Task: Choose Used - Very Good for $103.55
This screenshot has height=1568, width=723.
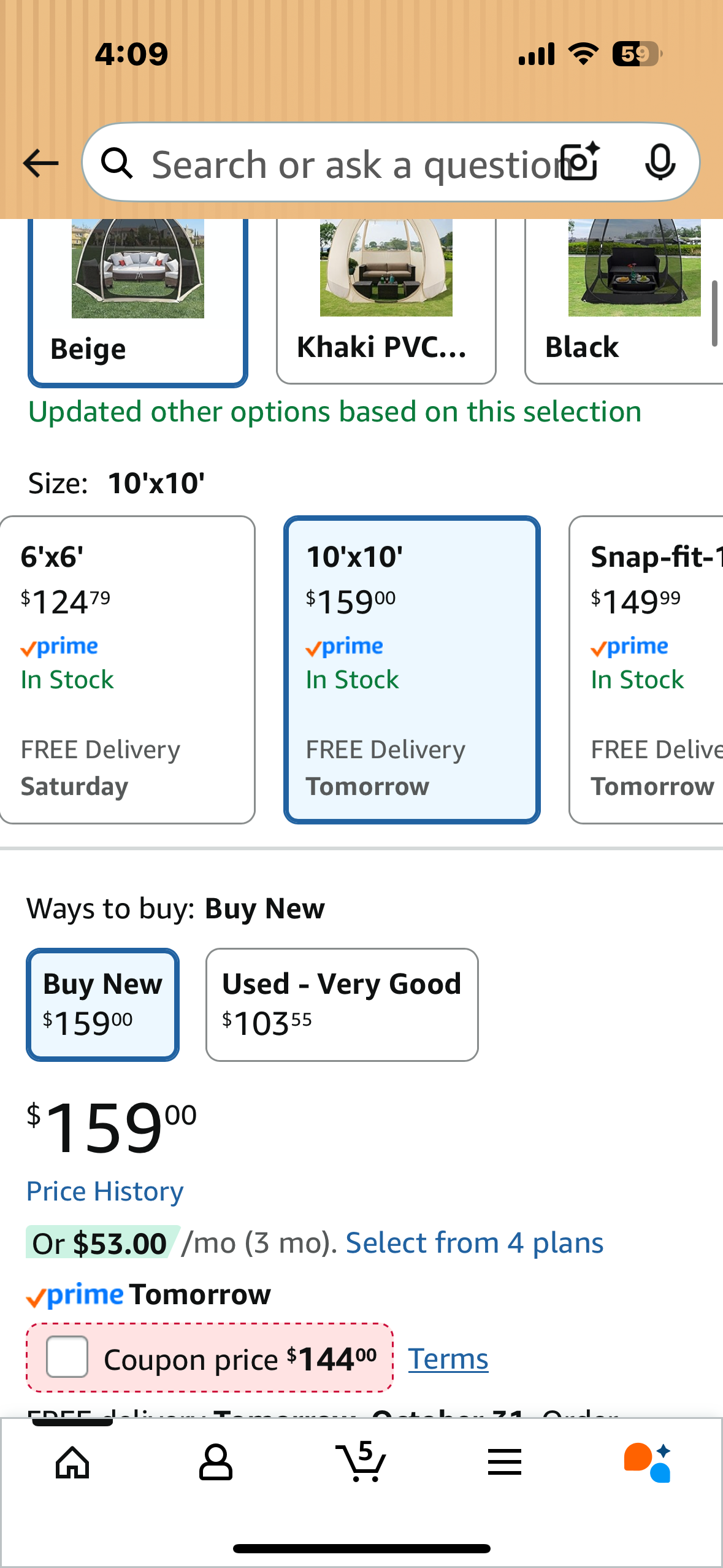Action: coord(342,1004)
